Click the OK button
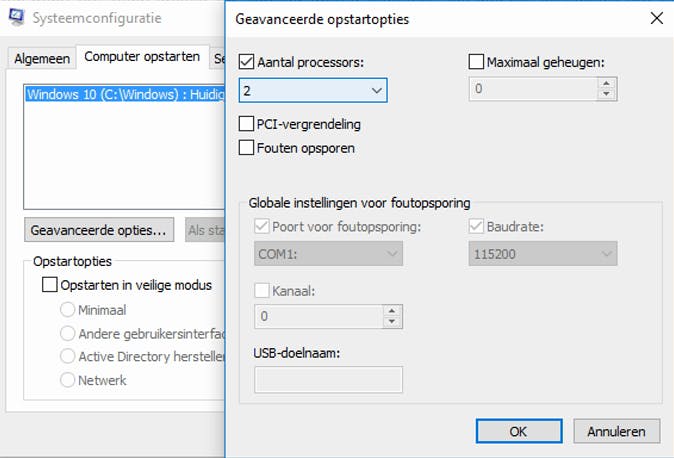Viewport: 674px width, 458px height. (518, 432)
